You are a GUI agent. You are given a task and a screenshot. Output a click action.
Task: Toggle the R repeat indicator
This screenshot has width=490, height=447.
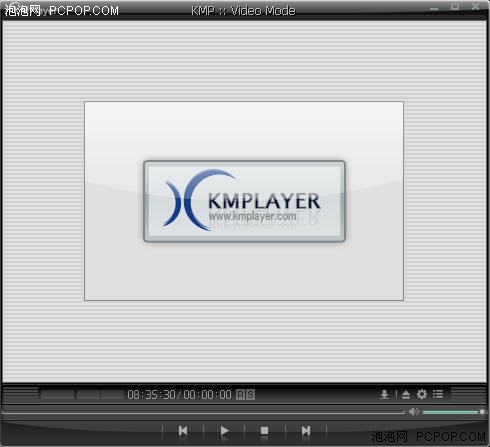240,395
